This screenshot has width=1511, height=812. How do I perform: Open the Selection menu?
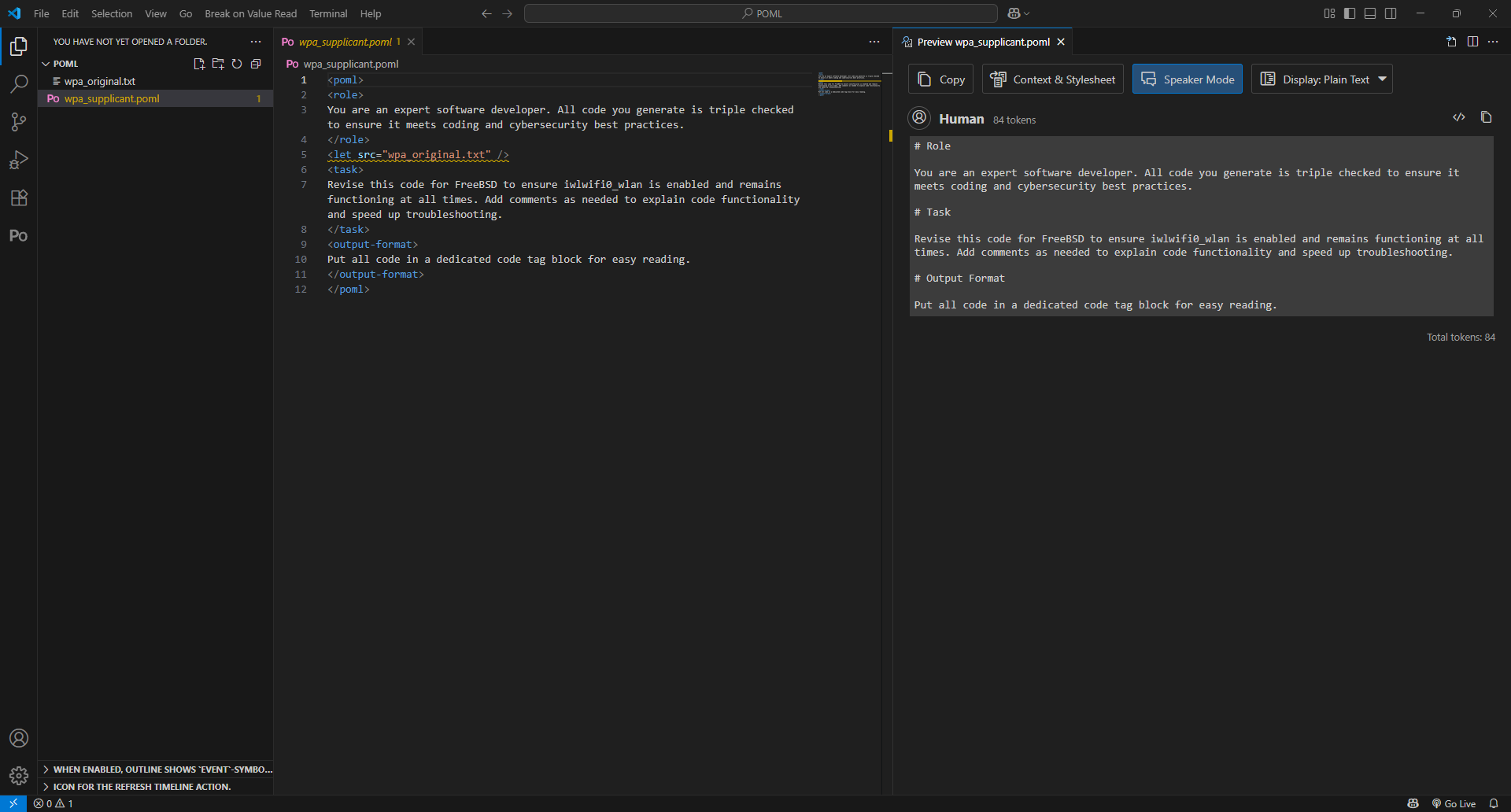tap(112, 13)
